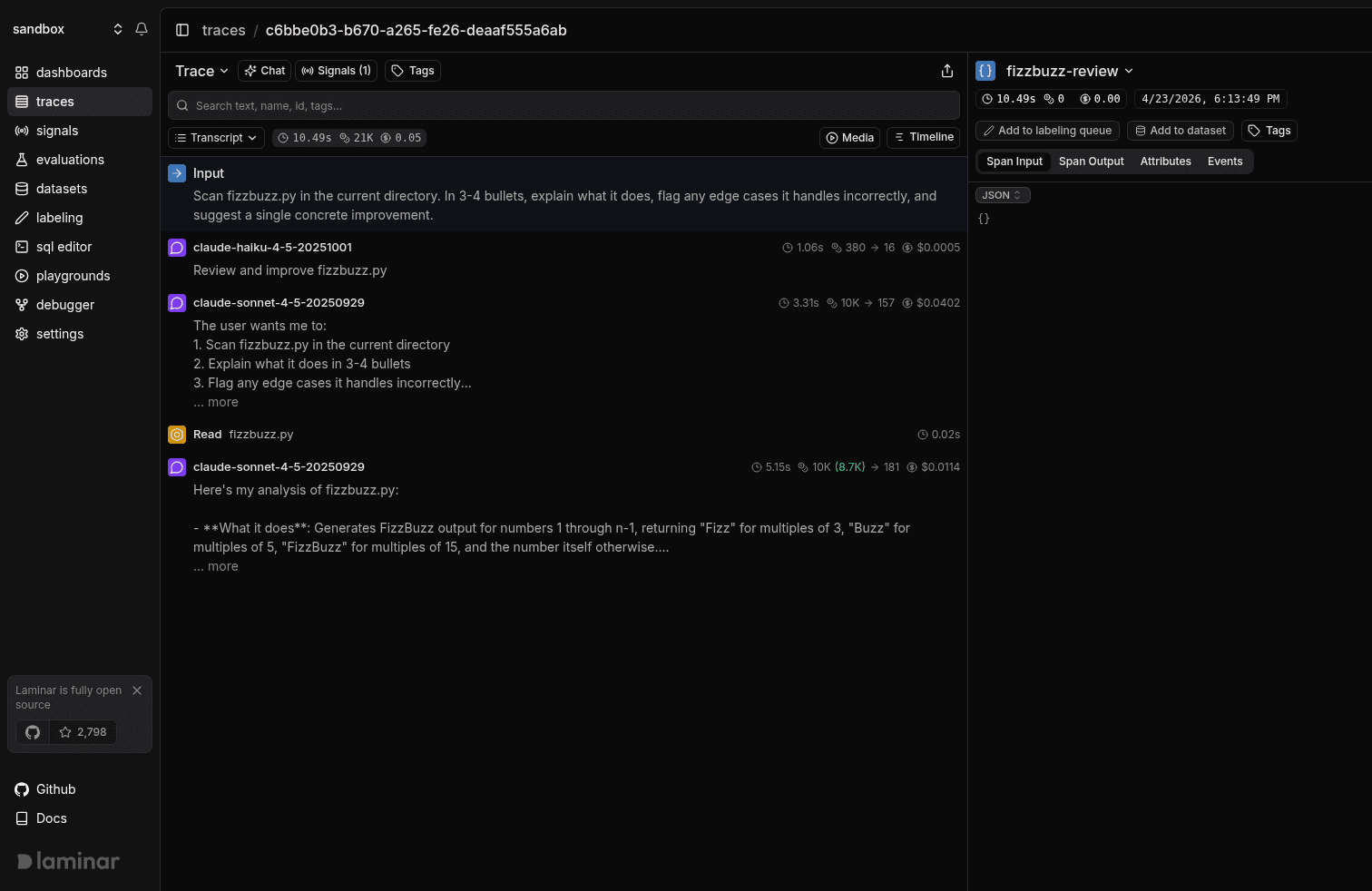Viewport: 1372px width, 891px height.
Task: Switch to the Attributes tab
Action: click(1165, 162)
